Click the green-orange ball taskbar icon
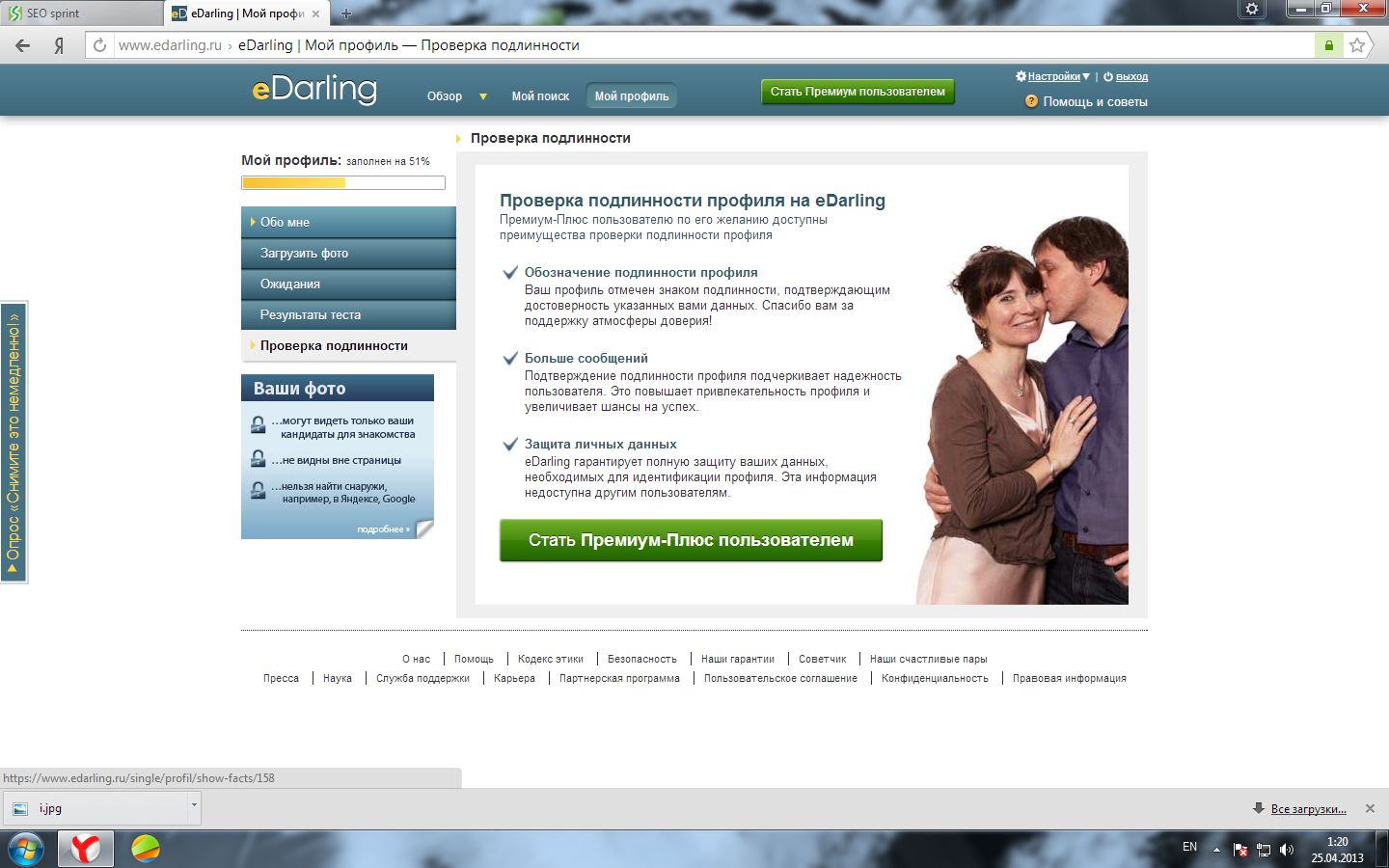Viewport: 1389px width, 868px height. click(146, 849)
